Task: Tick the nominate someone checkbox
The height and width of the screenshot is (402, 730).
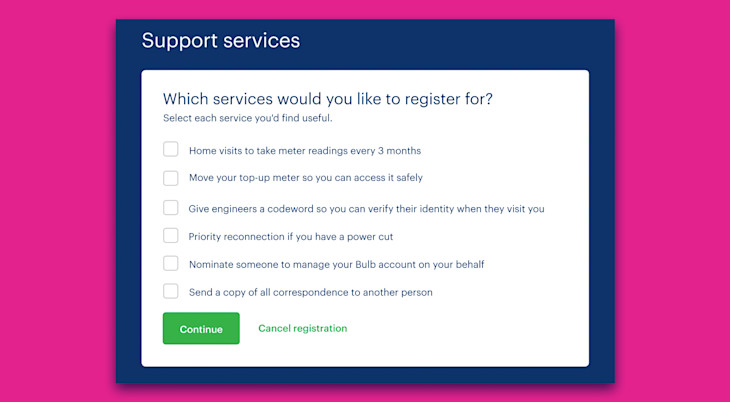Action: tap(170, 263)
